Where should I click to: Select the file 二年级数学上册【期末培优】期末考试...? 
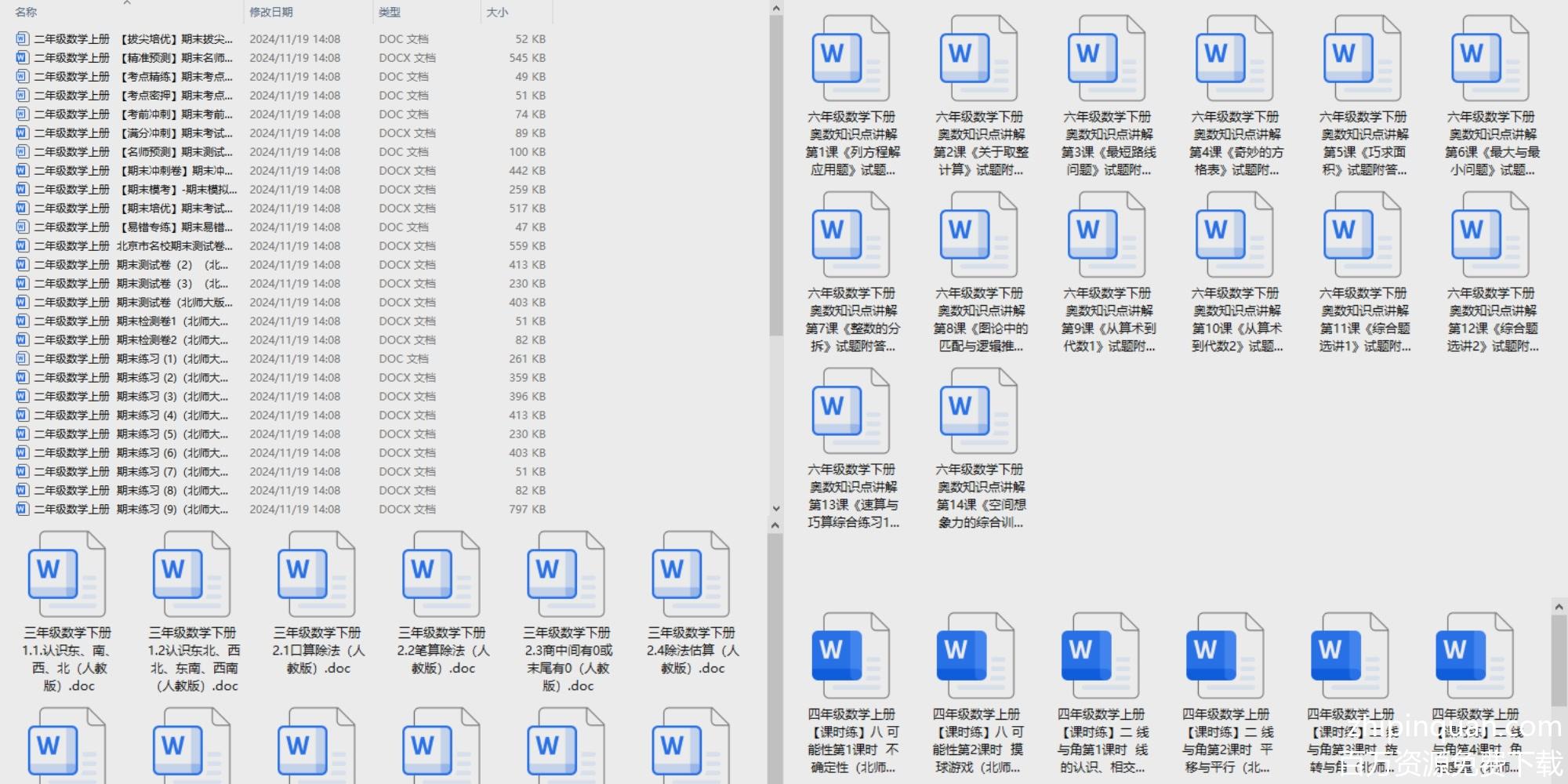[x=133, y=208]
